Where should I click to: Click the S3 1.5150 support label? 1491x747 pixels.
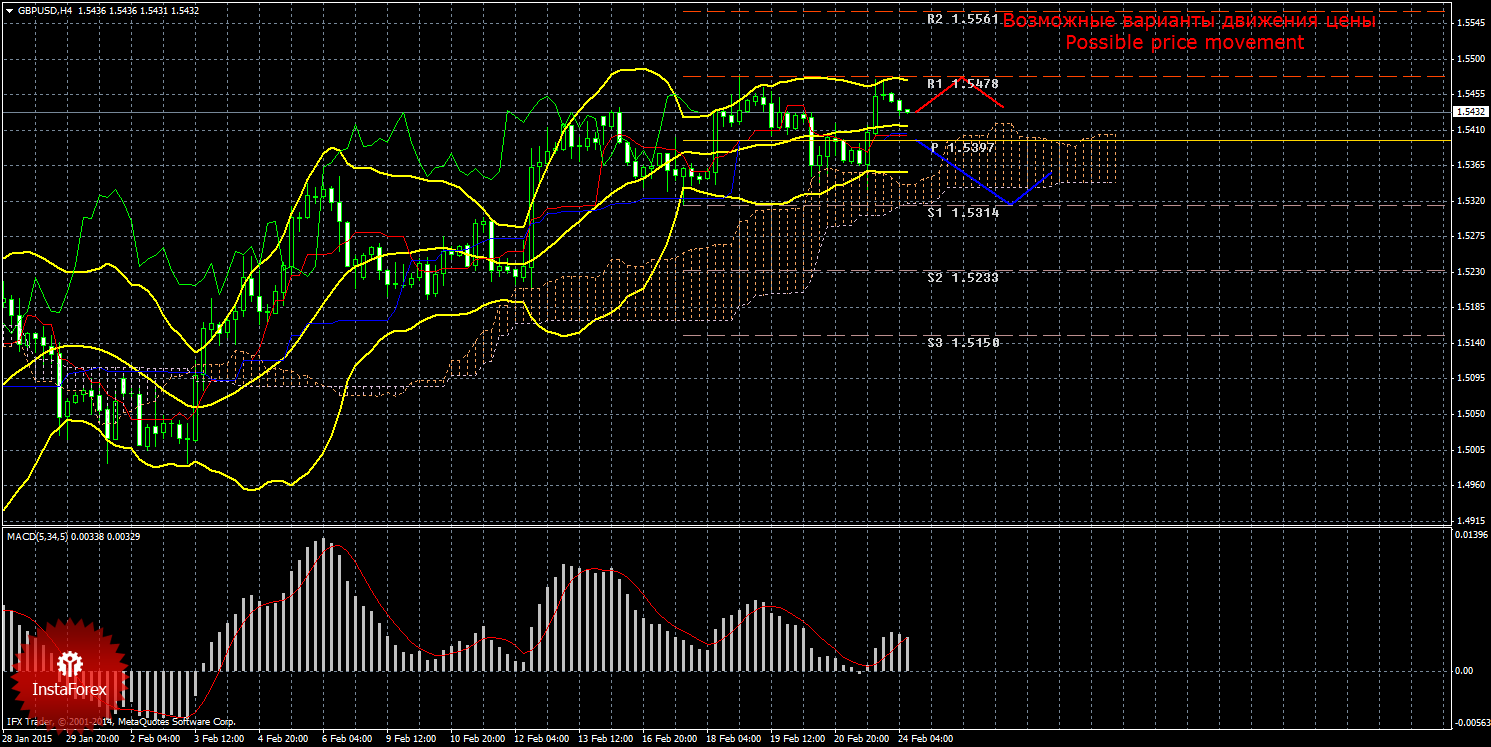[963, 343]
